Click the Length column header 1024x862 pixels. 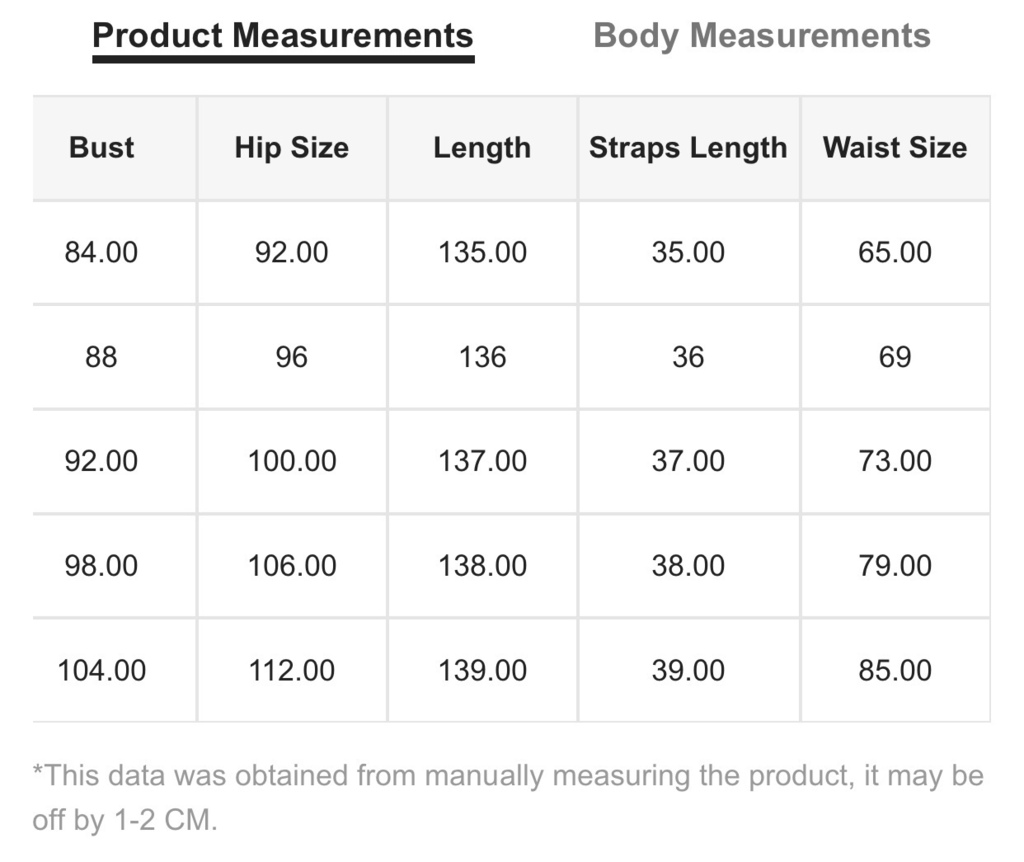482,148
